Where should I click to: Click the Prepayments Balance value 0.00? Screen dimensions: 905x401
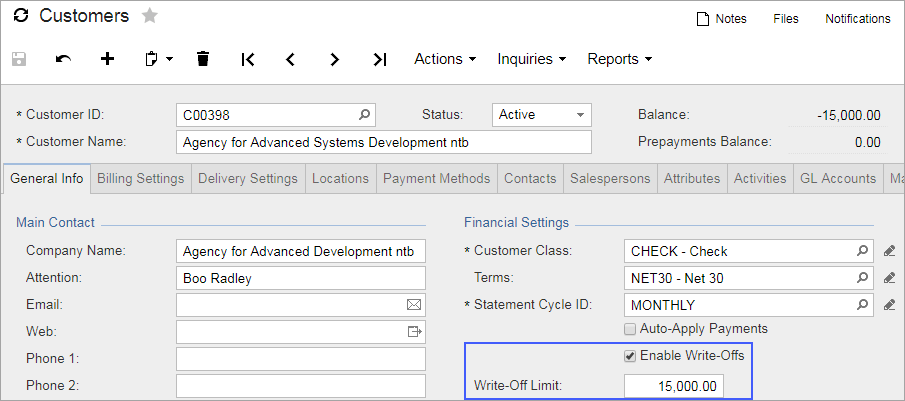[867, 143]
